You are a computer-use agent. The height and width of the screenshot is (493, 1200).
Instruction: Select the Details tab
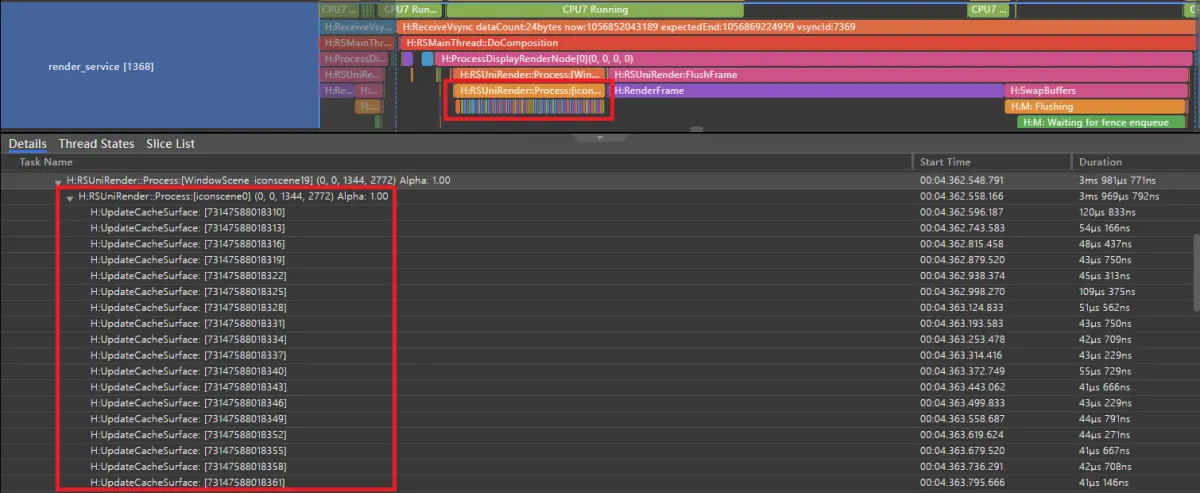pos(28,144)
